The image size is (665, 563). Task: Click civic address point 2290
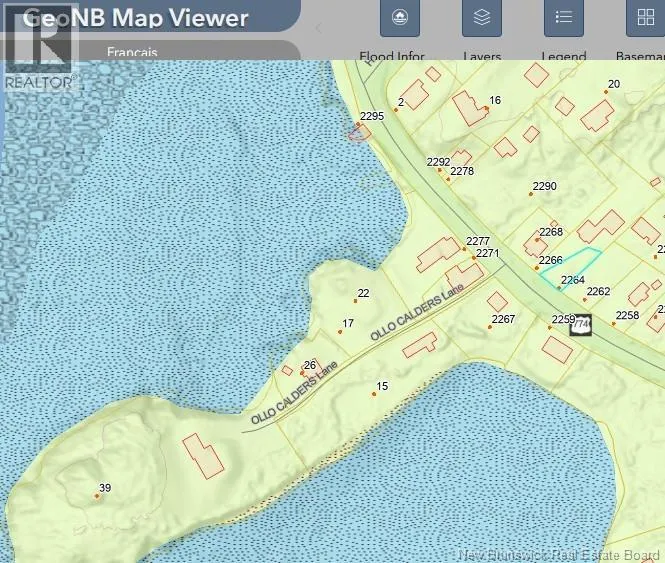pos(531,194)
